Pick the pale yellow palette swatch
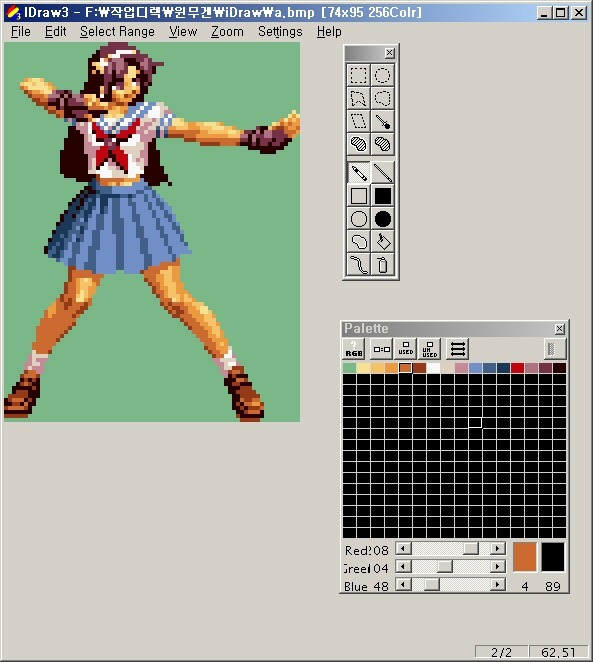Viewport: 593px width, 662px height. (363, 368)
